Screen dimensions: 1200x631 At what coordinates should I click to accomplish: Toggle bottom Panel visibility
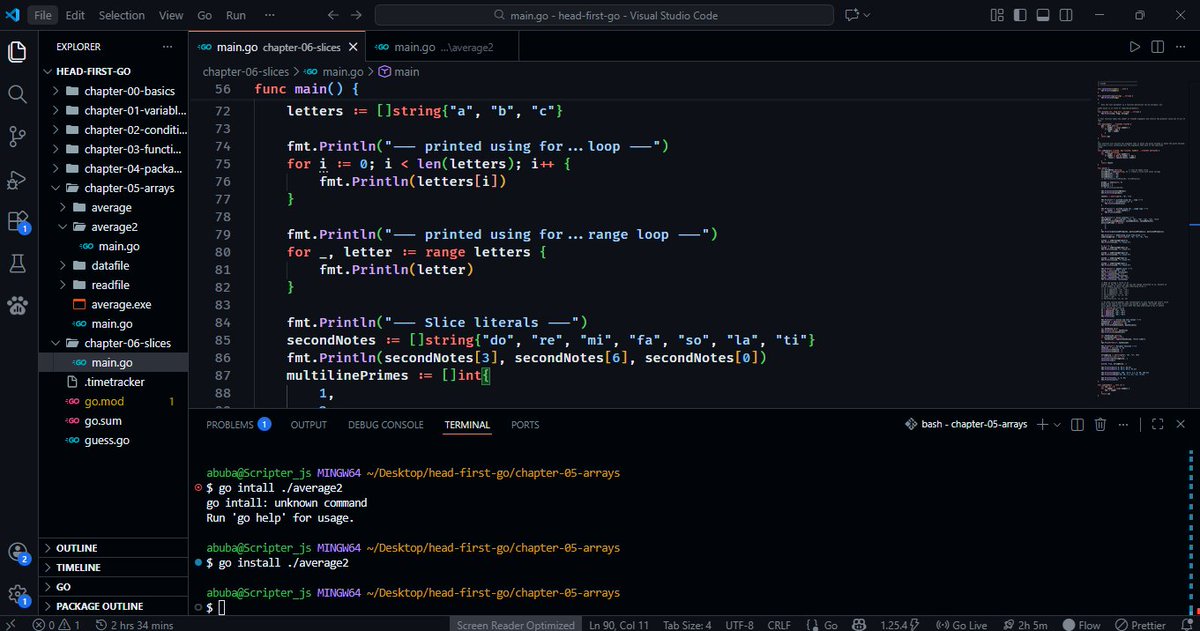(1042, 15)
